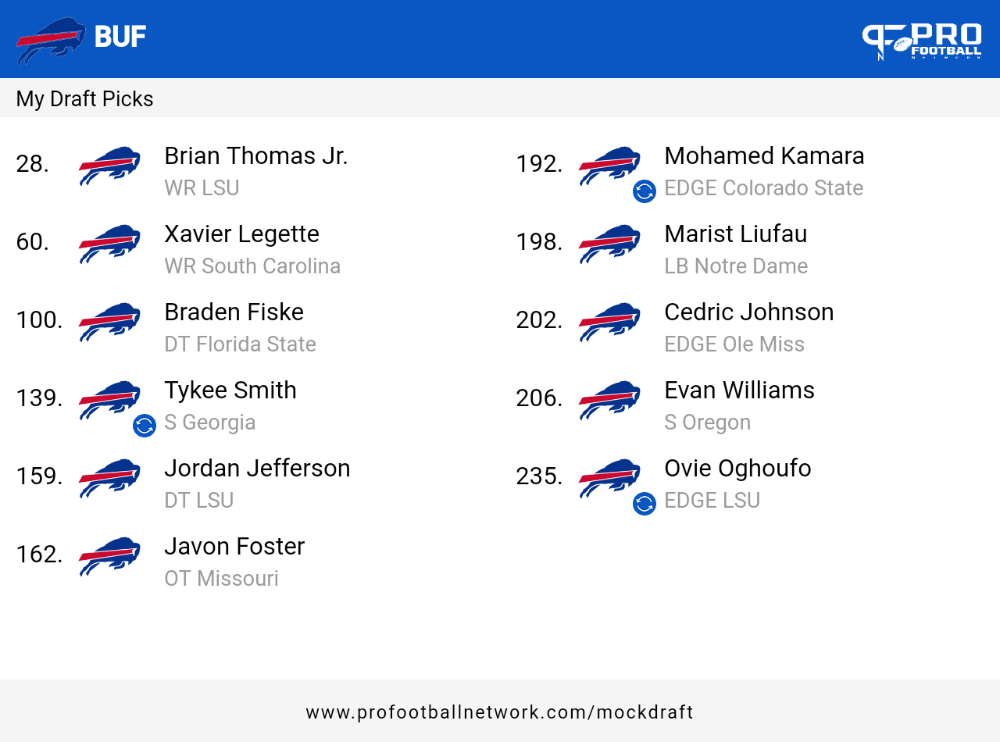
Task: Click the Bills logo next to pick 198
Action: (610, 244)
